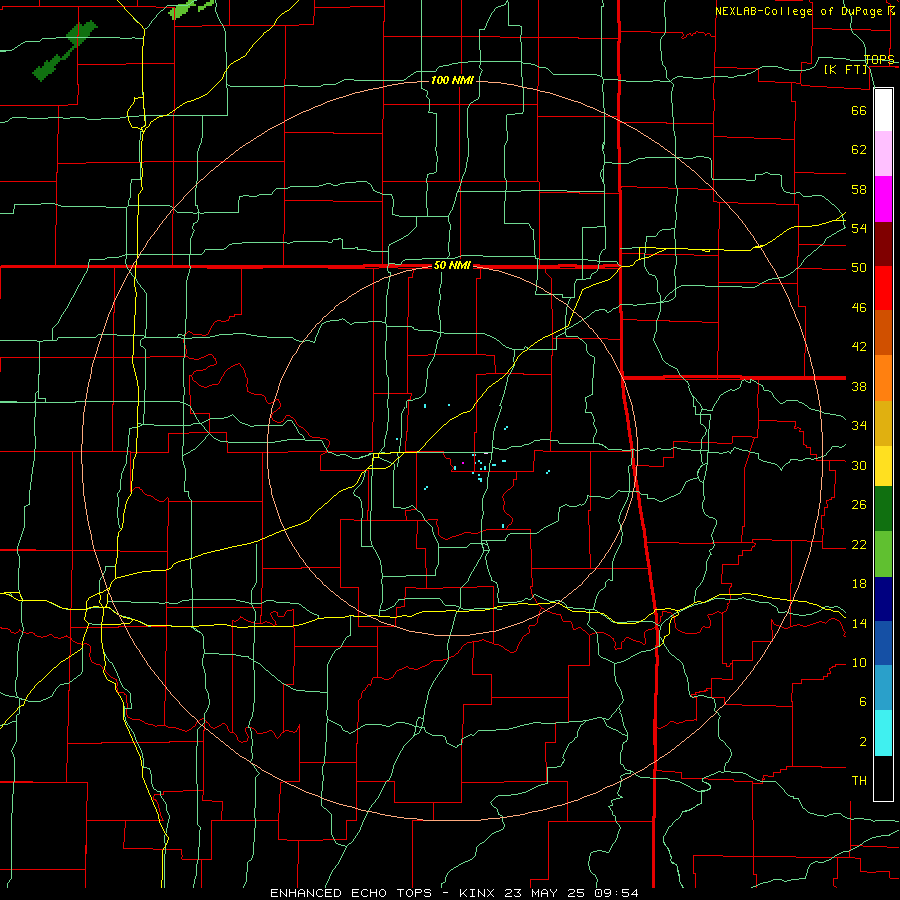
Task: Click the light pink swatch near 62
Action: point(883,153)
